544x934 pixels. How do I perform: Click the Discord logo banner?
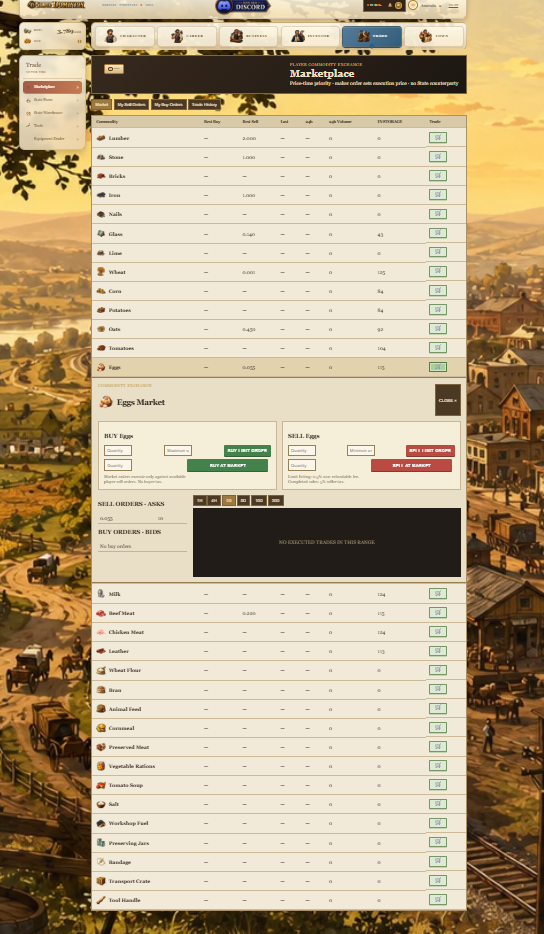point(243,7)
